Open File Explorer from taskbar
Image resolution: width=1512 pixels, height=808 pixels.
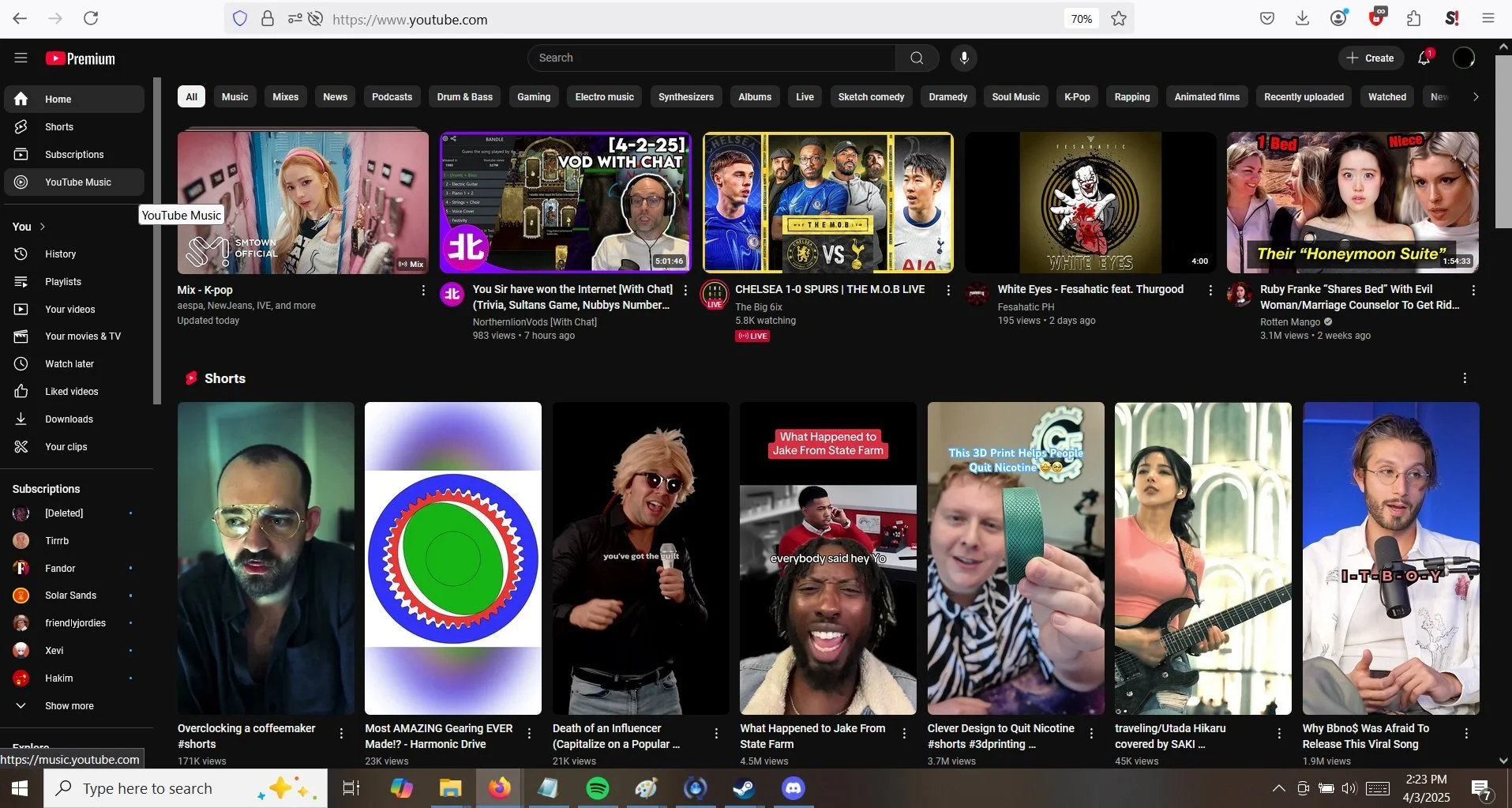point(450,788)
